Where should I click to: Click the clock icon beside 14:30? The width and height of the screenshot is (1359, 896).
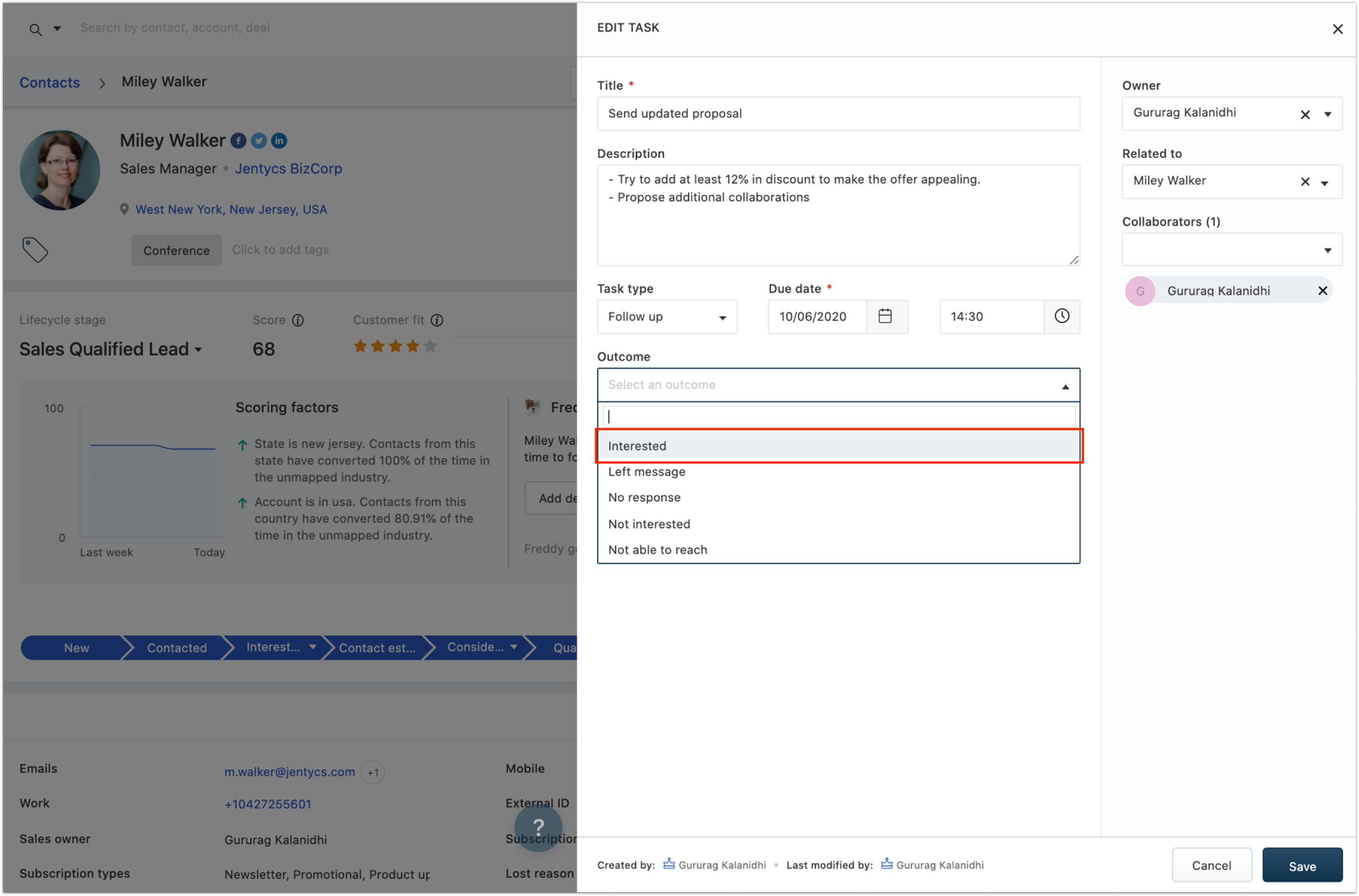[1062, 317]
